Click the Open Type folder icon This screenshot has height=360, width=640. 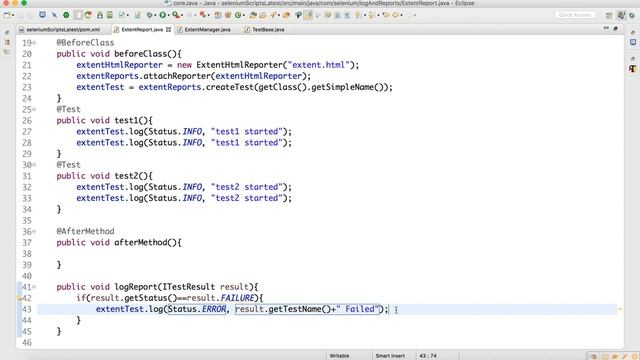tap(253, 15)
